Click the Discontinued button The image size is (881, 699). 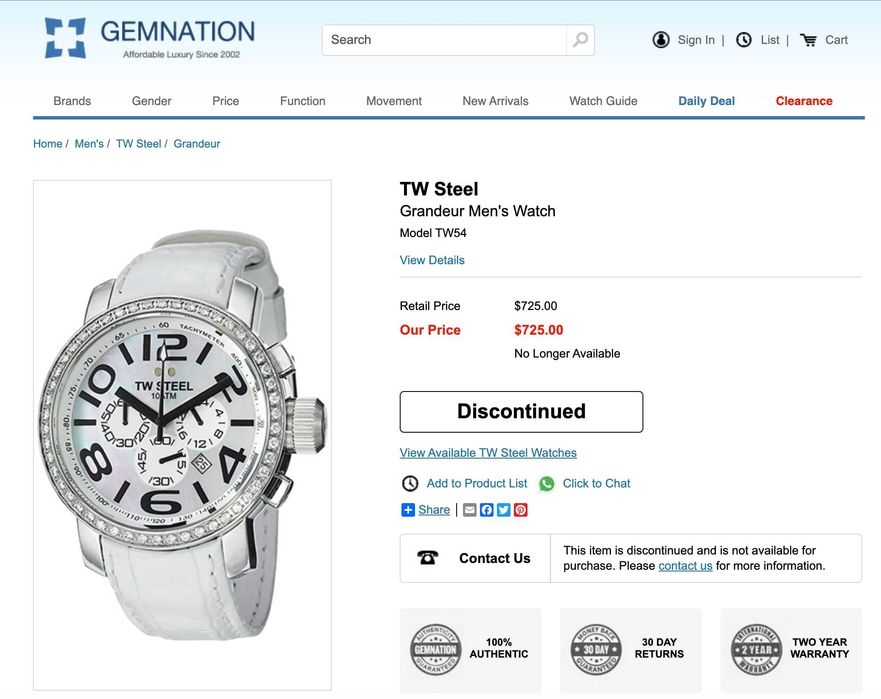(x=521, y=412)
